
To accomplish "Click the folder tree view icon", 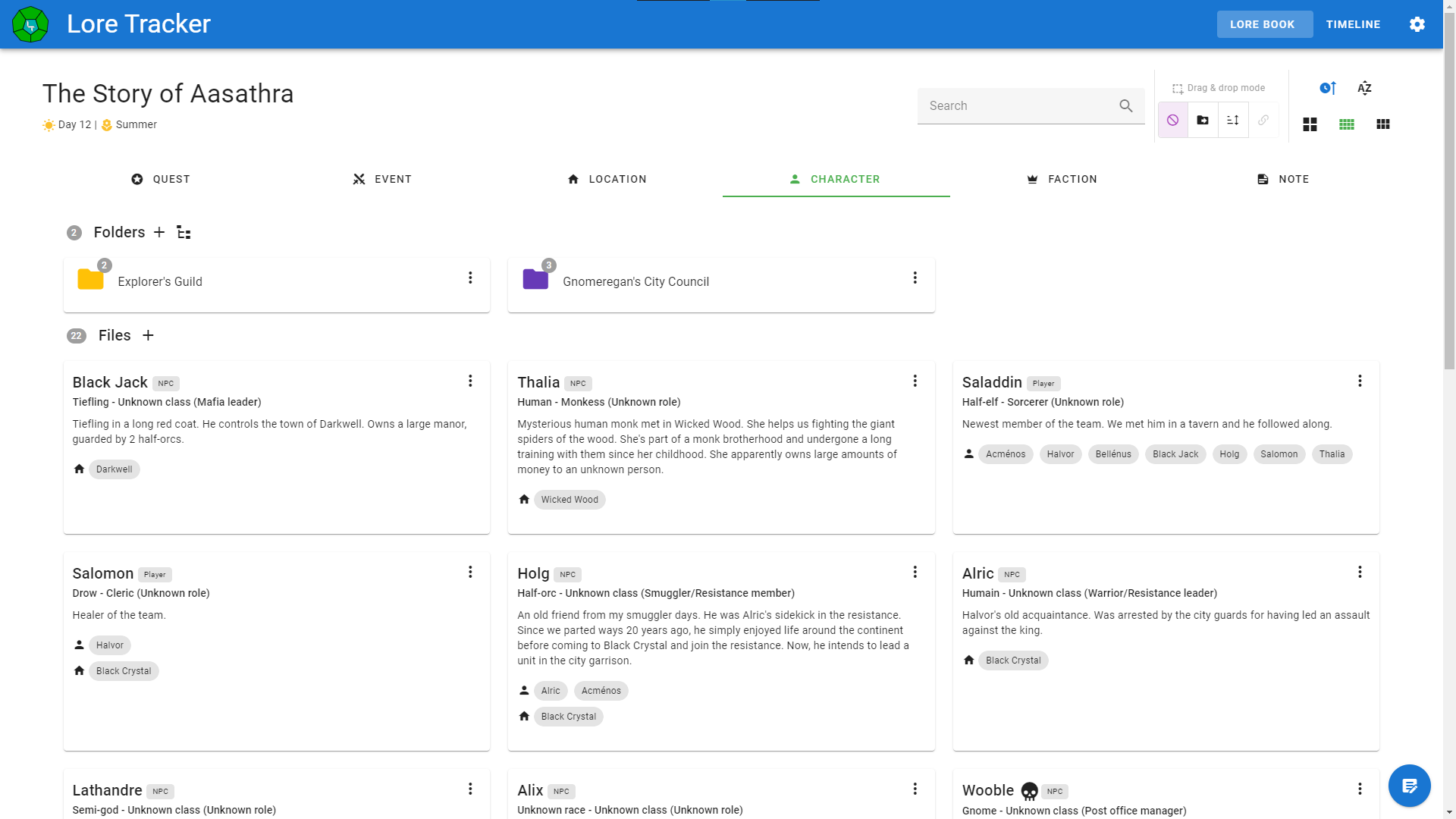I will (x=184, y=232).
